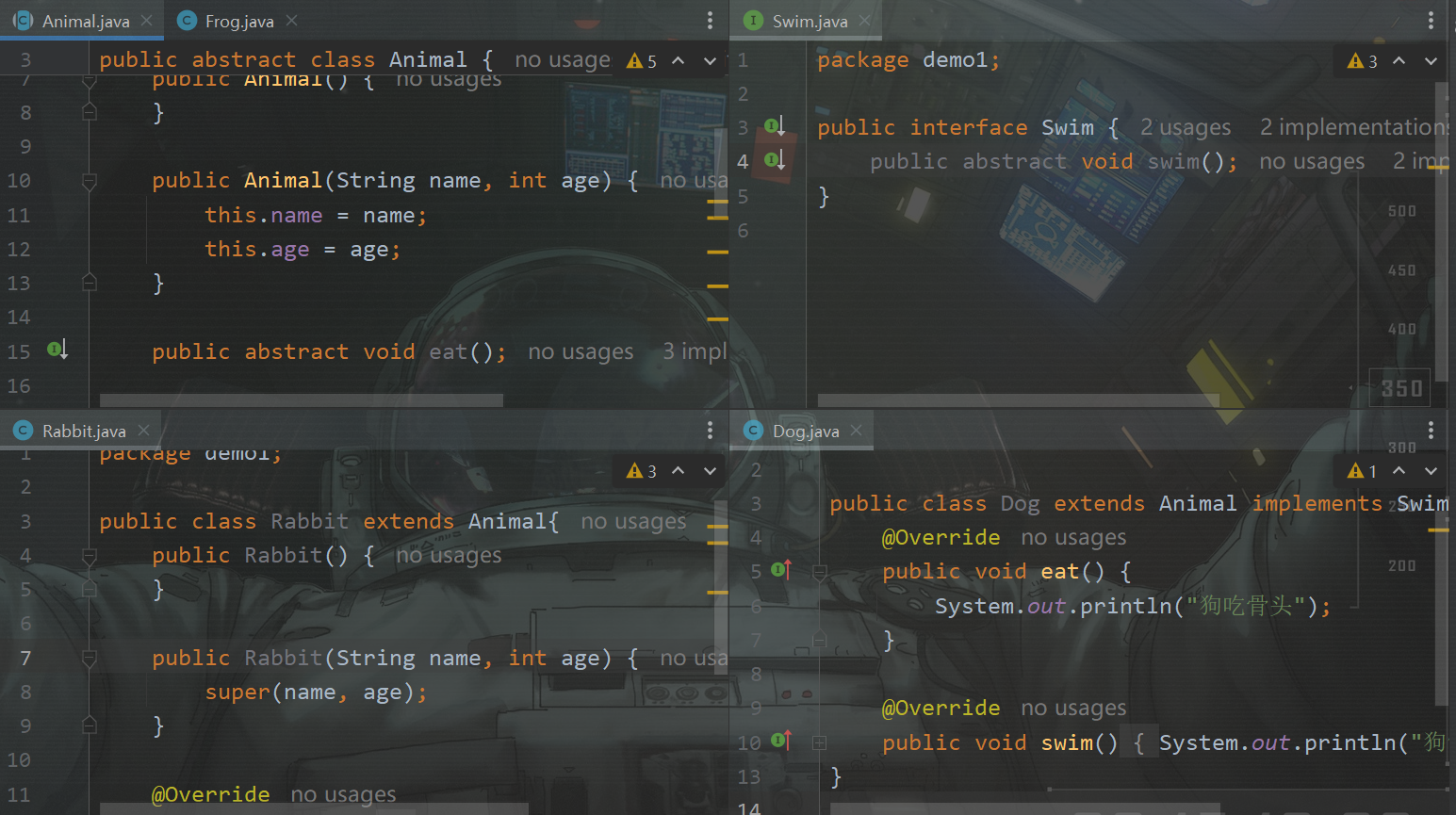Select the Rabbit.java tab
This screenshot has height=815, width=1456.
pos(83,431)
